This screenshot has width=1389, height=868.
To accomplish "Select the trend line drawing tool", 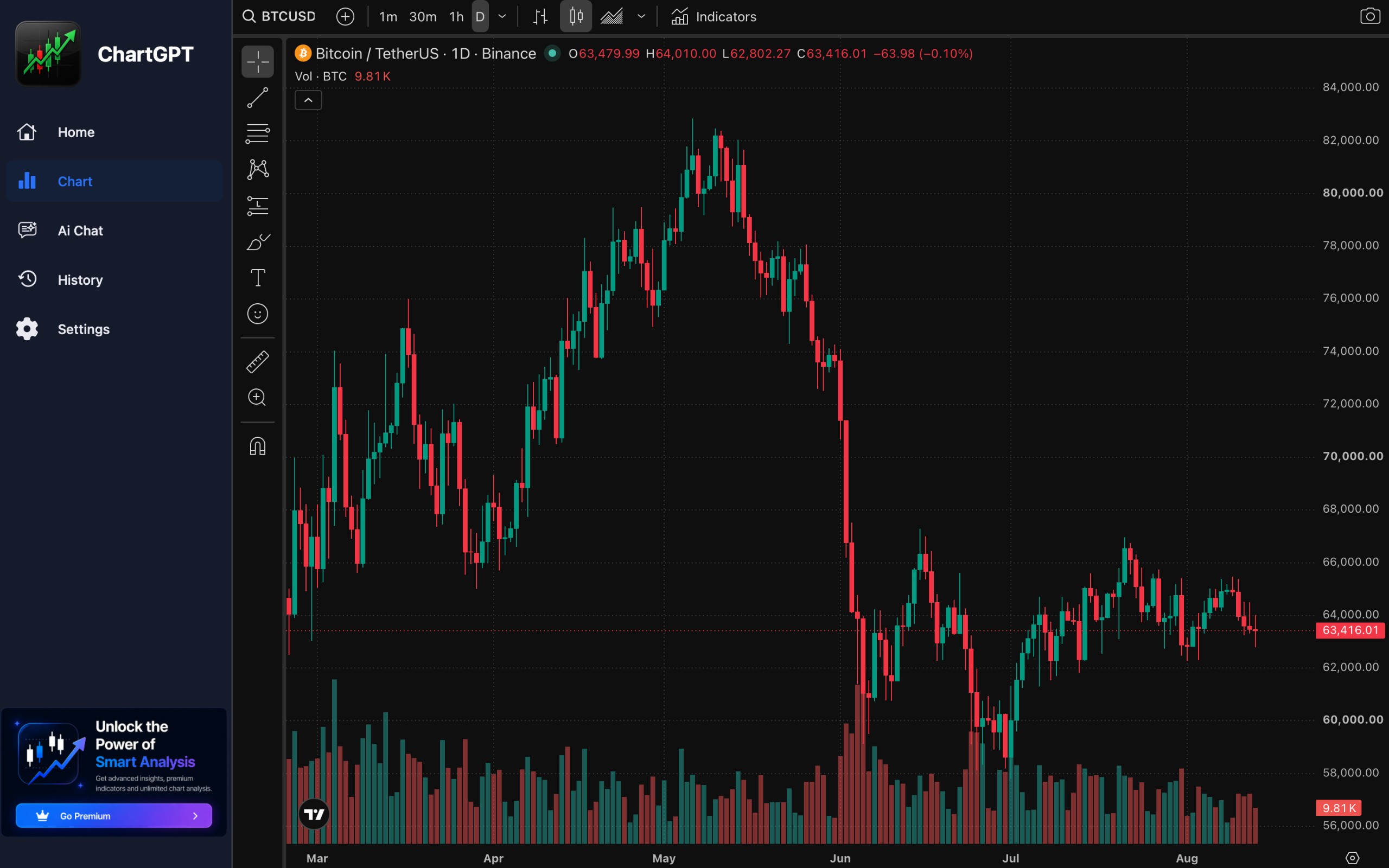I will point(257,98).
